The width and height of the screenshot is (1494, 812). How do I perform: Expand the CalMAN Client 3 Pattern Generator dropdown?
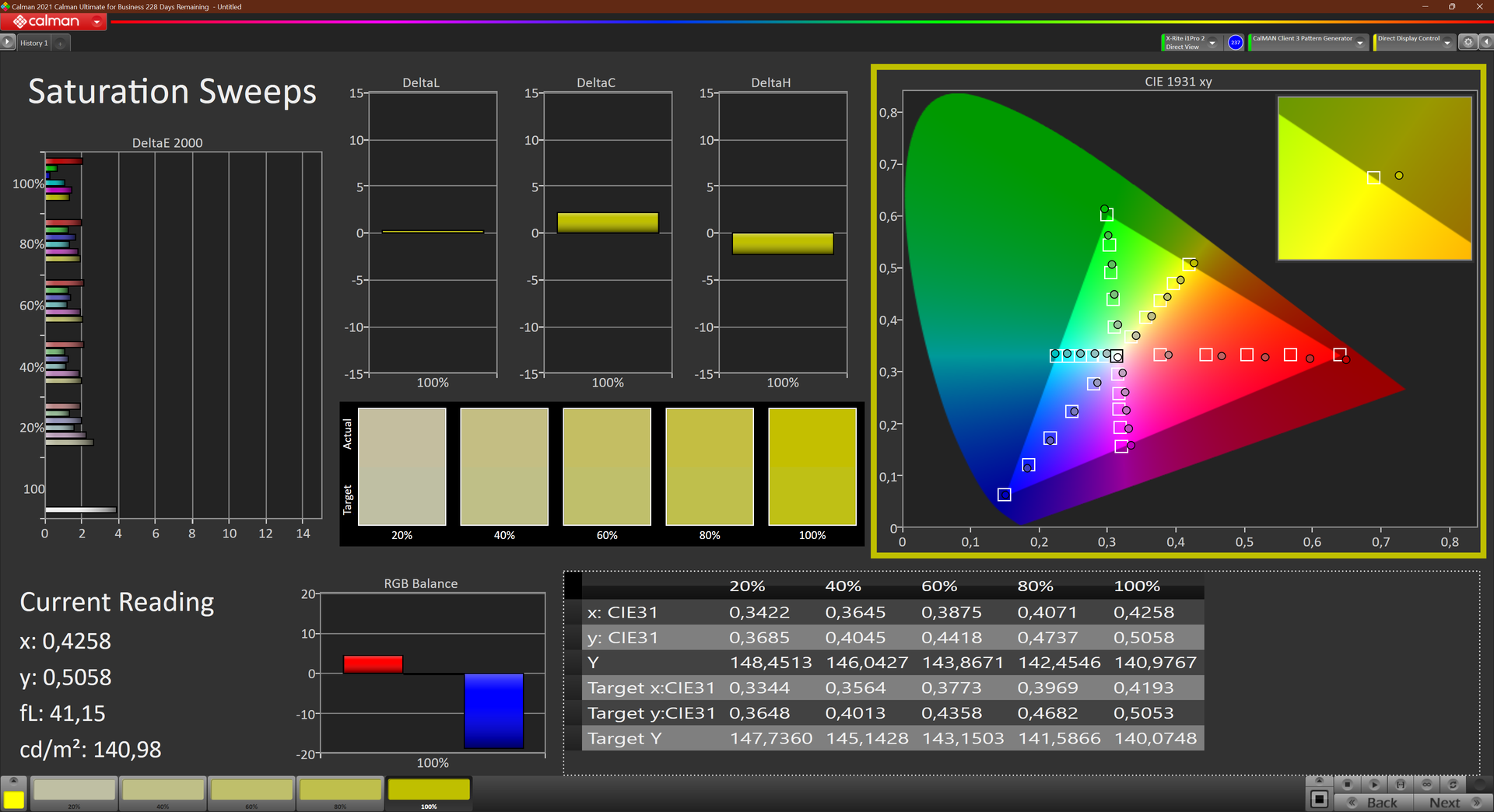pos(1359,43)
